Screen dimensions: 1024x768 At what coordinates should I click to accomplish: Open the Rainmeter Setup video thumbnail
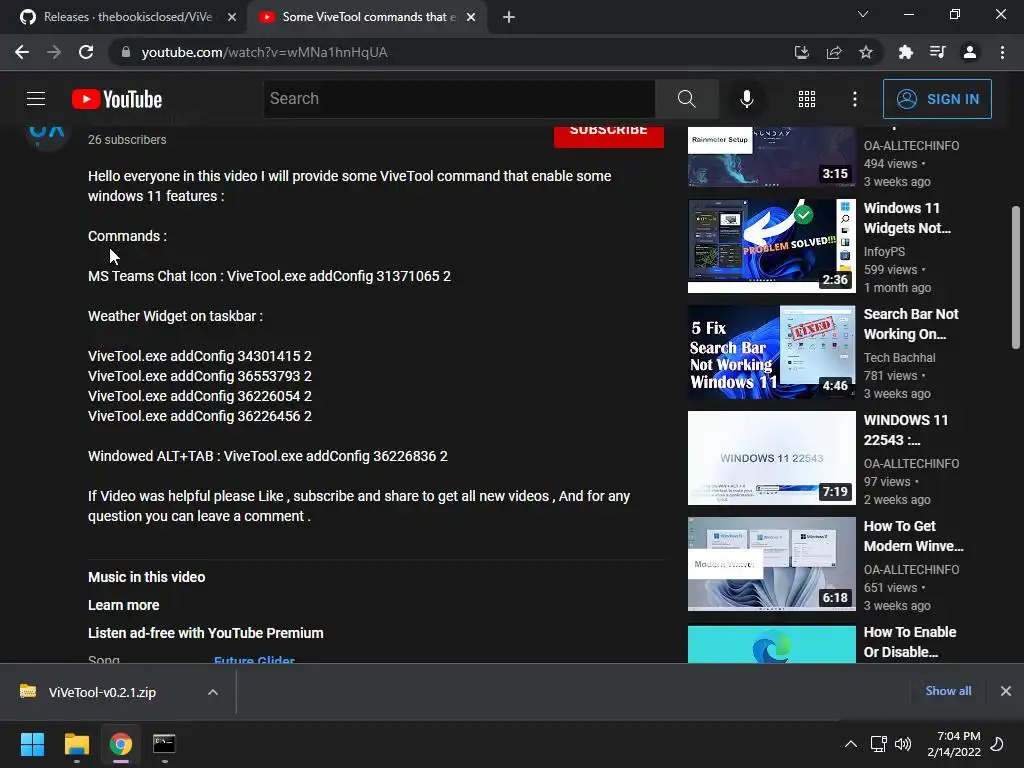point(771,157)
